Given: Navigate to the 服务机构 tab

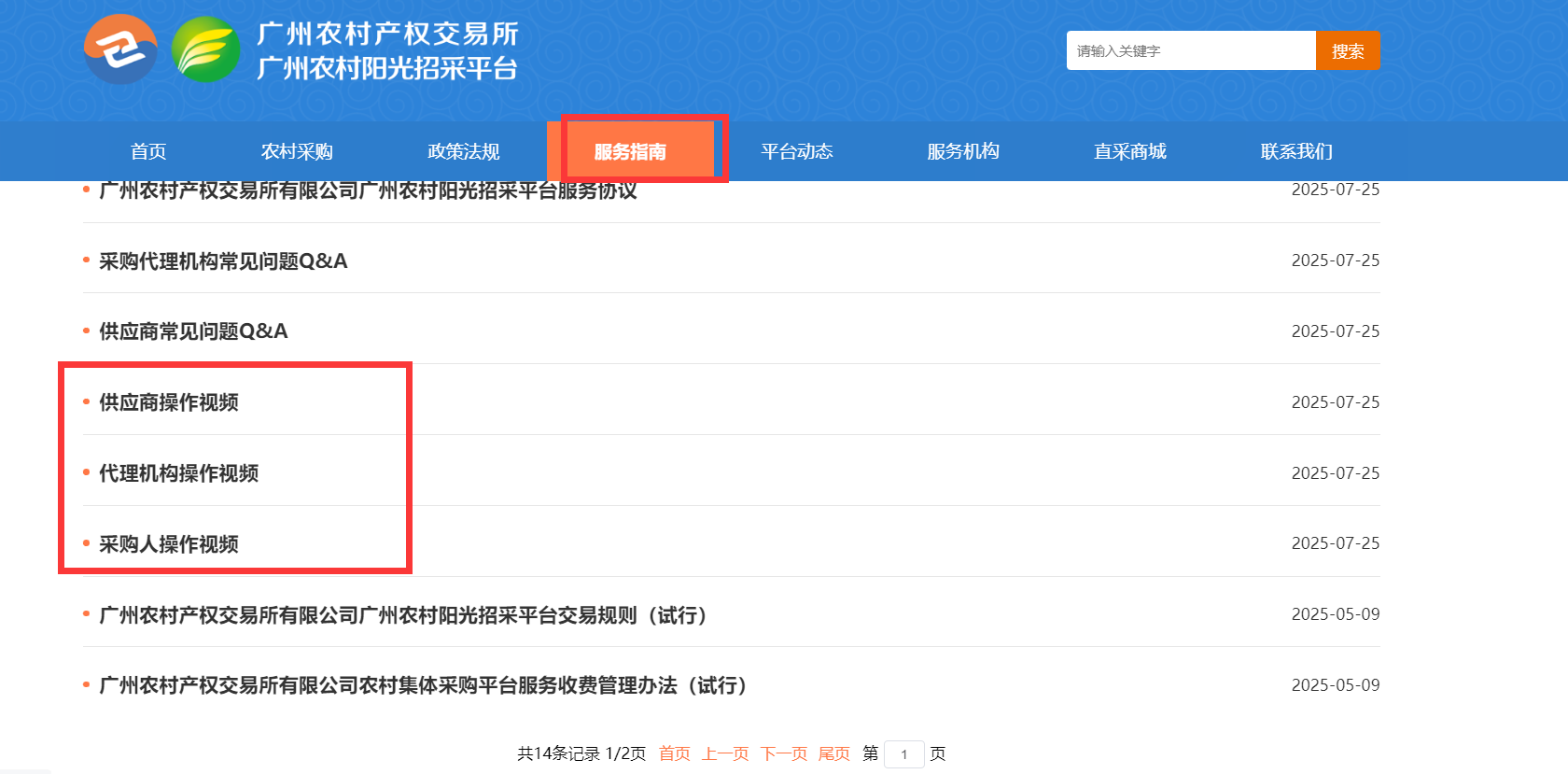Looking at the screenshot, I should pyautogui.click(x=963, y=151).
